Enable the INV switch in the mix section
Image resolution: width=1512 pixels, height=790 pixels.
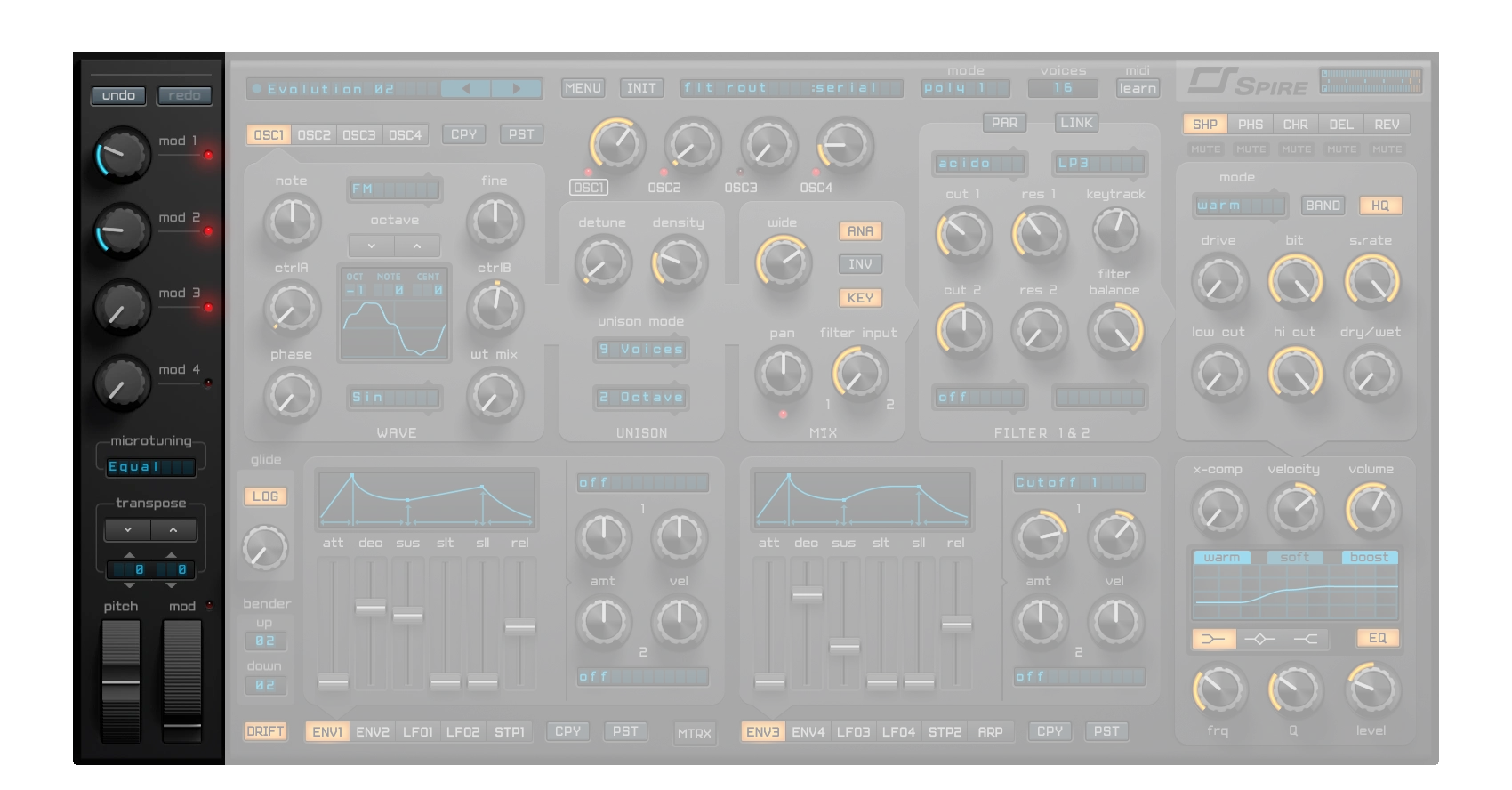(x=859, y=264)
